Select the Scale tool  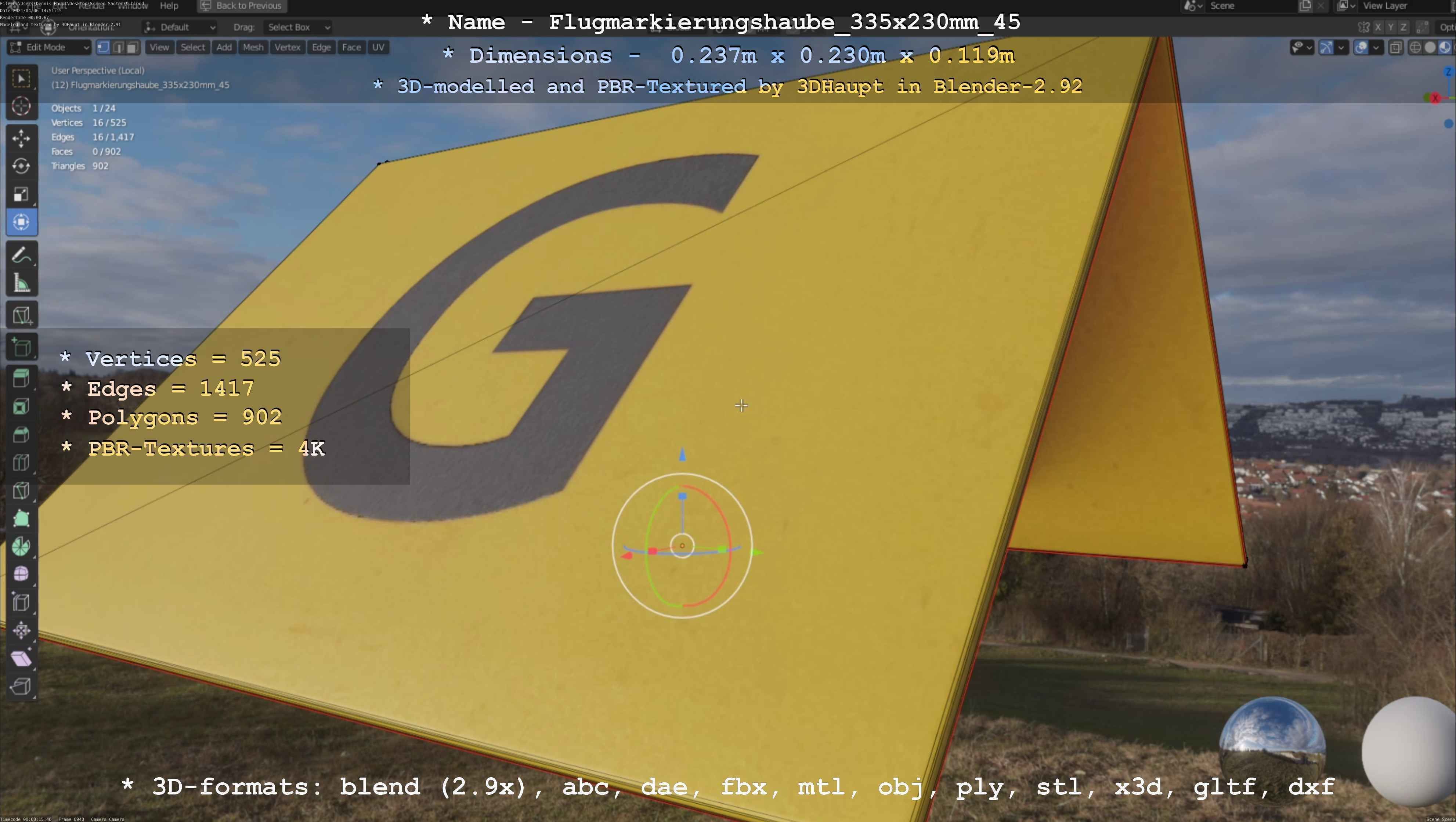tap(21, 194)
